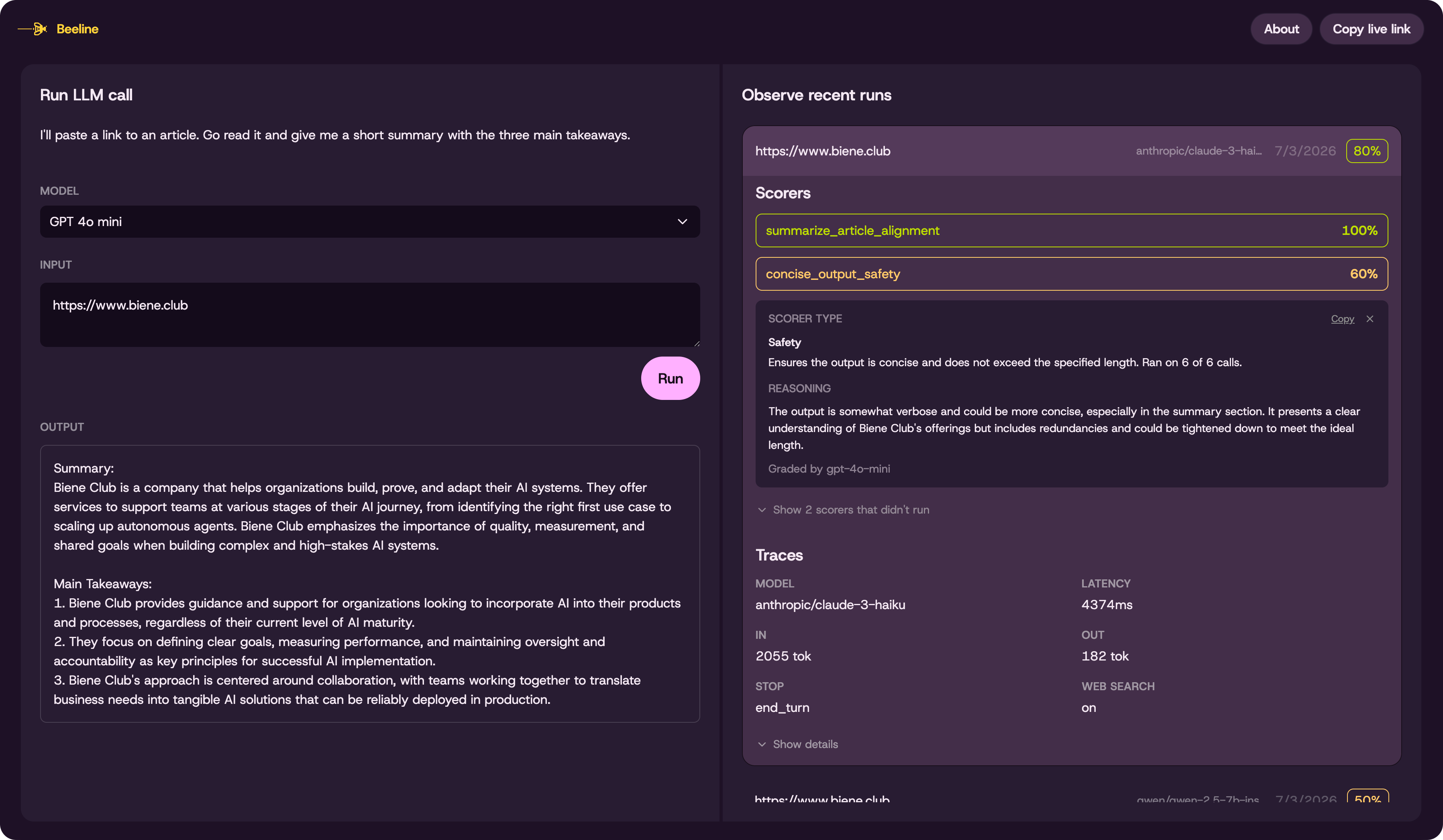1443x840 pixels.
Task: Toggle the summarize_article_alignment scorer row
Action: click(x=1071, y=231)
